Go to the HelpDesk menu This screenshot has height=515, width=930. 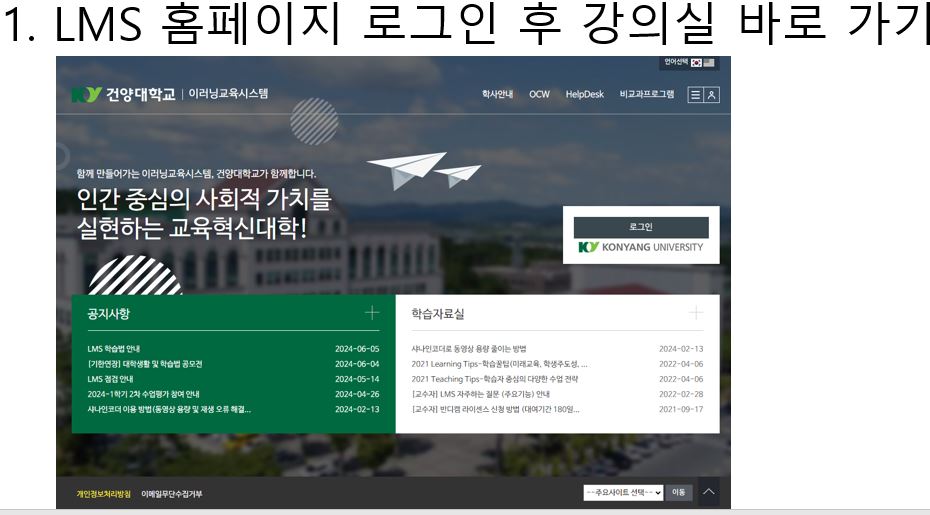tap(584, 95)
